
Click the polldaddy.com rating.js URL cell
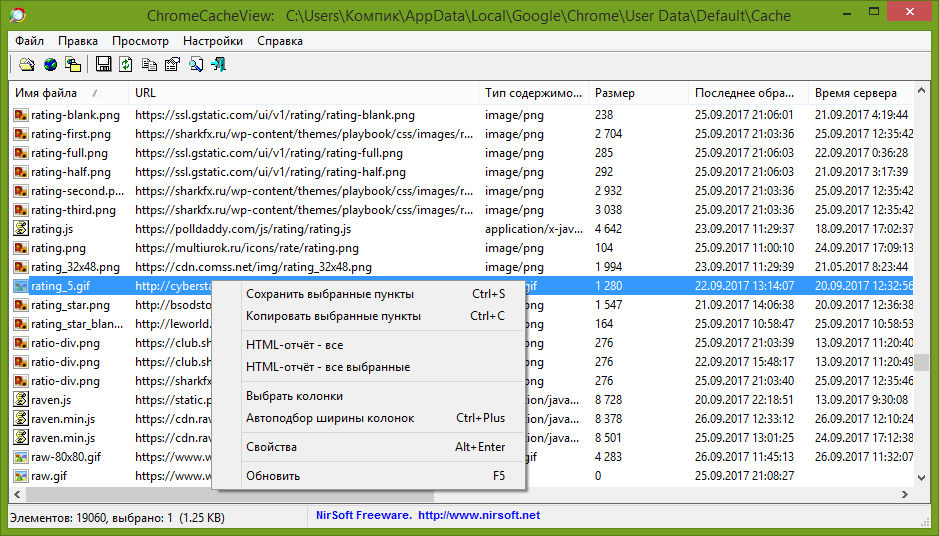[x=243, y=229]
